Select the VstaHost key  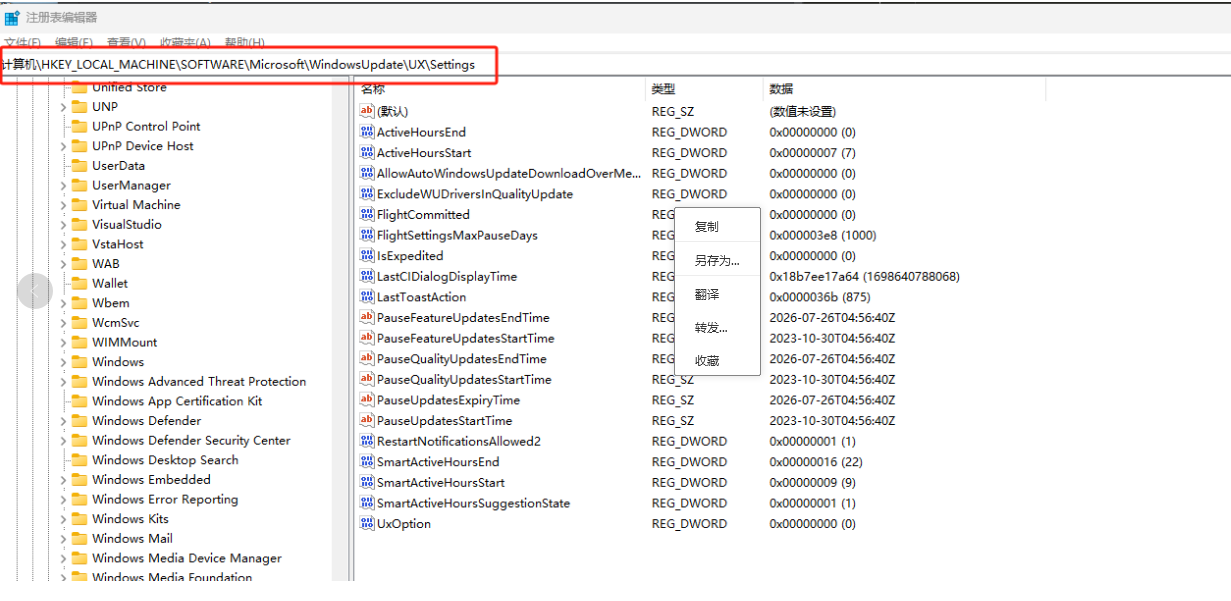(118, 244)
